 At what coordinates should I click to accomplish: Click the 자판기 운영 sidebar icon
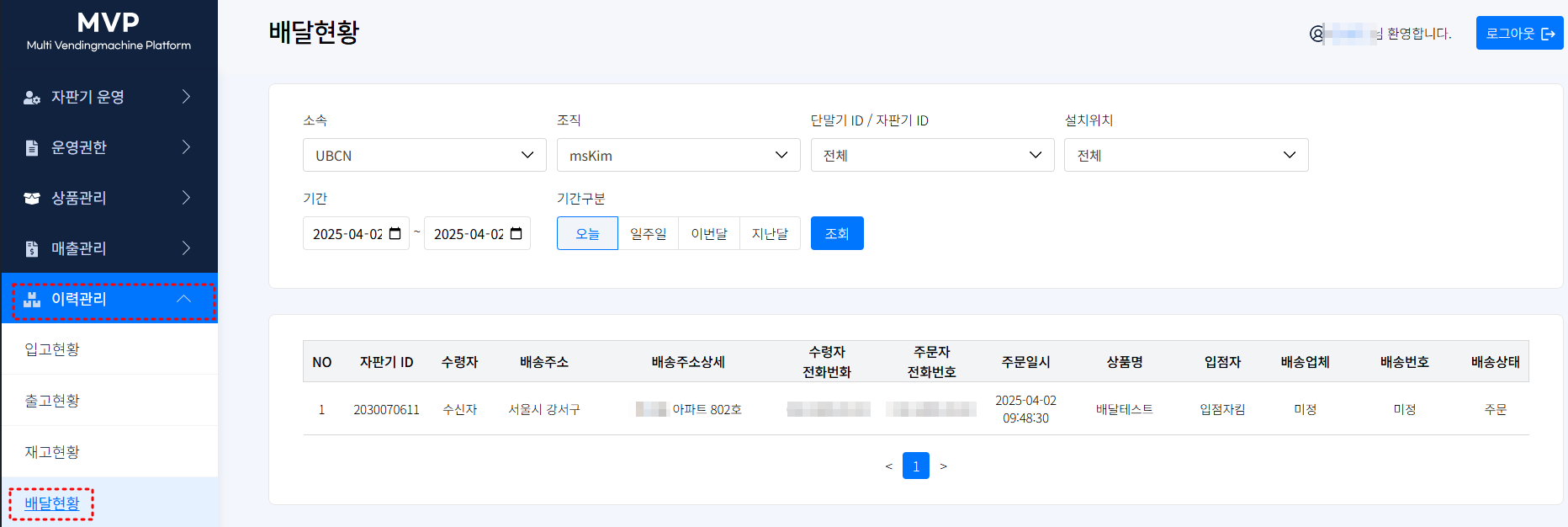point(32,98)
